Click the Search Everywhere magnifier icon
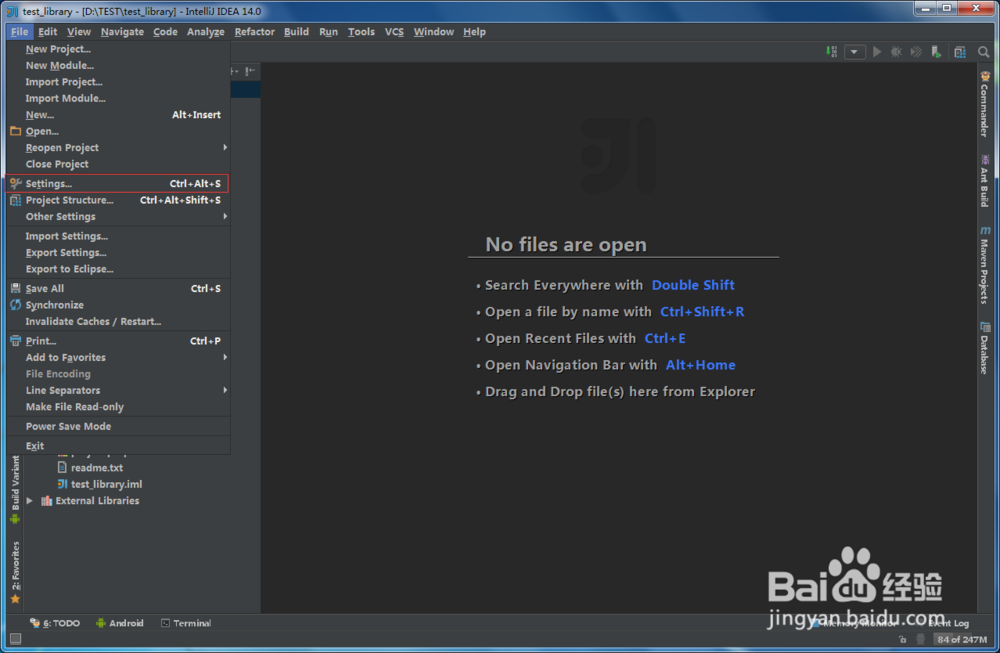The height and width of the screenshot is (653, 1000). (x=983, y=52)
